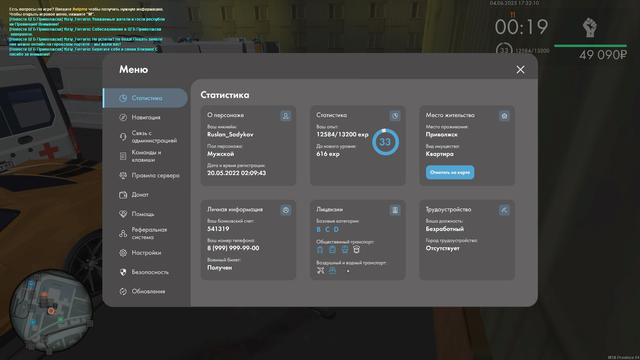Click the circular minimap
640x360 pixels.
point(51,310)
